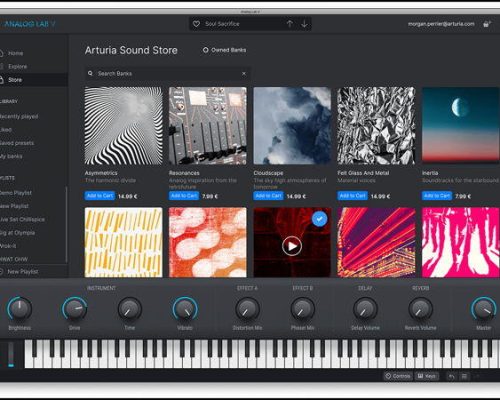Open the shopping cart icon
This screenshot has height=400, width=500.
487,24
